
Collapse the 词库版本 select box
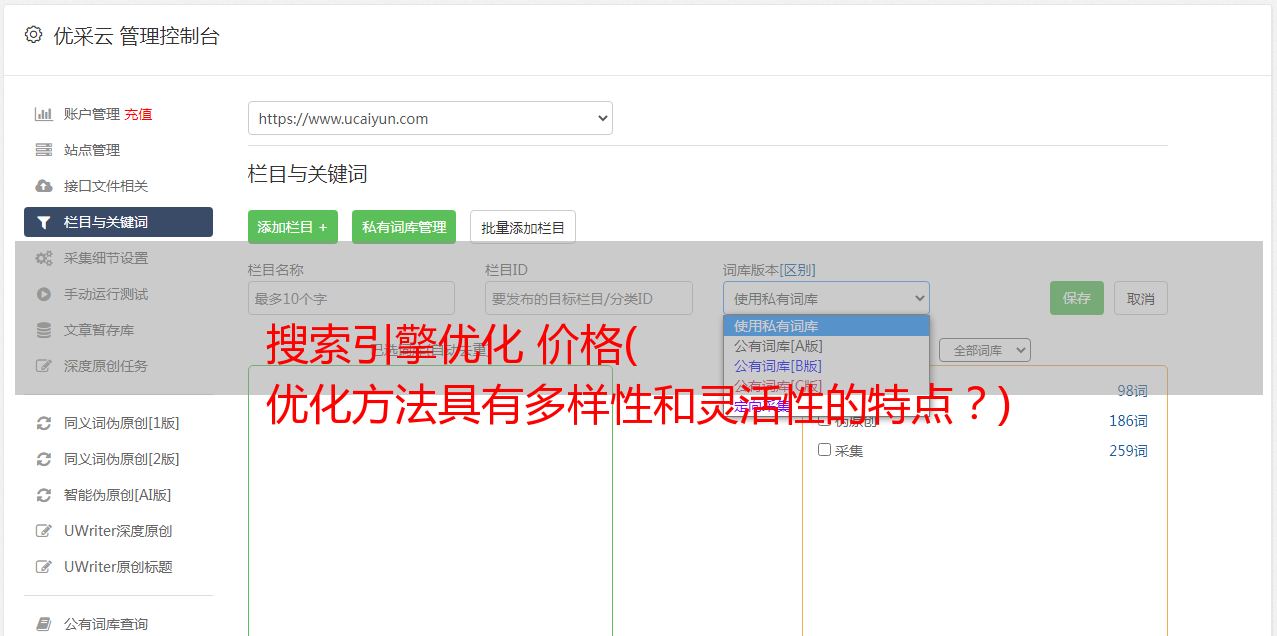[x=826, y=298]
